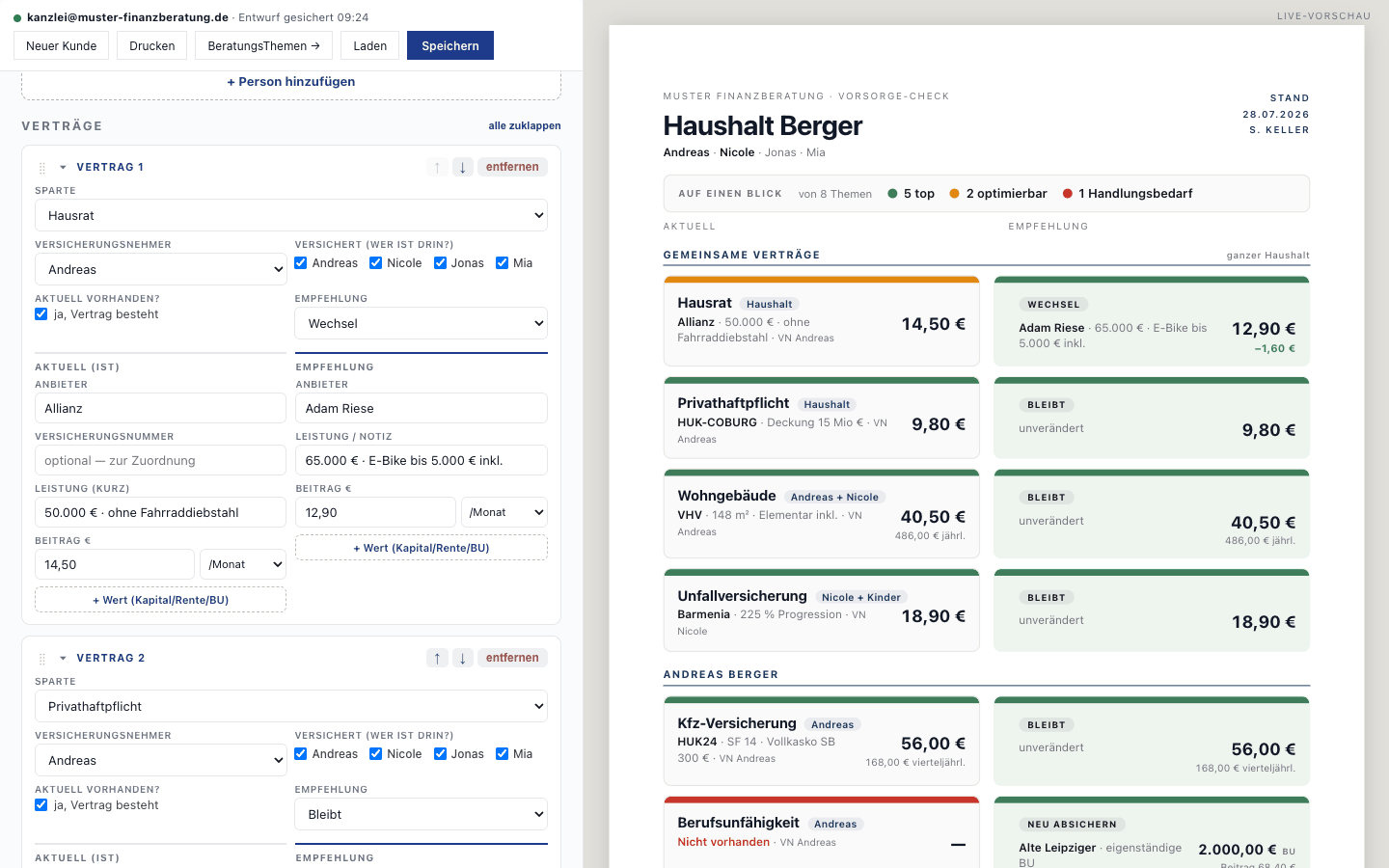
Task: Click 'Neu absichern' badge in preview
Action: coord(1072,825)
